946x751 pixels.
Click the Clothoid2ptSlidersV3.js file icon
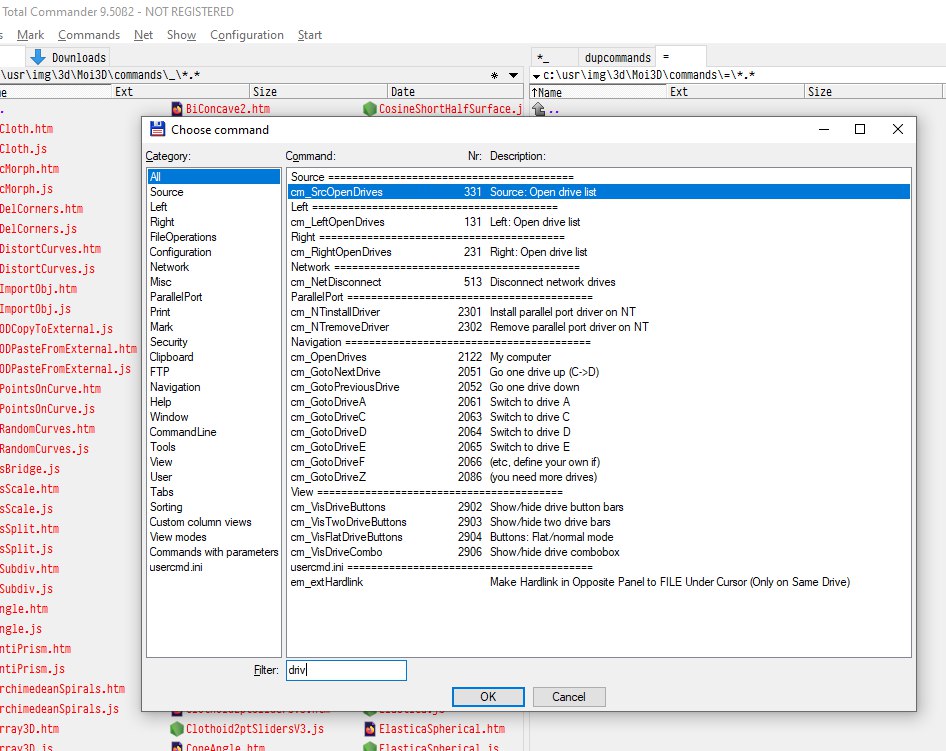177,729
